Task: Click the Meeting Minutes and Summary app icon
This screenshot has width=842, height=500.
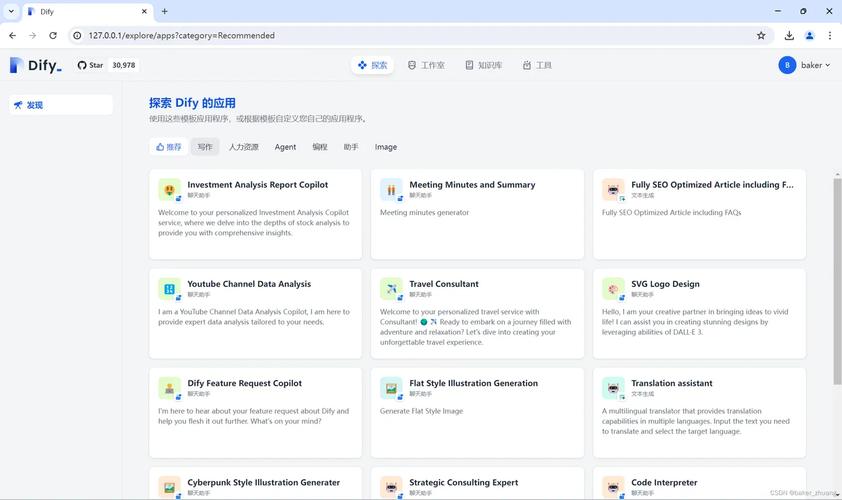Action: (391, 190)
